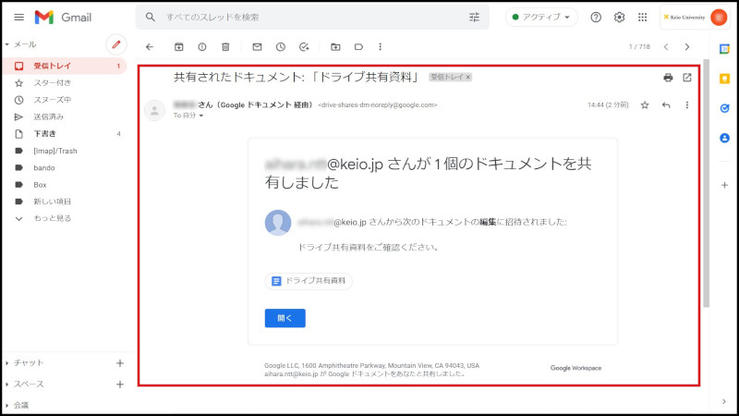Open the Google apps grid icon
Screen dimensions: 739x416
(642, 17)
